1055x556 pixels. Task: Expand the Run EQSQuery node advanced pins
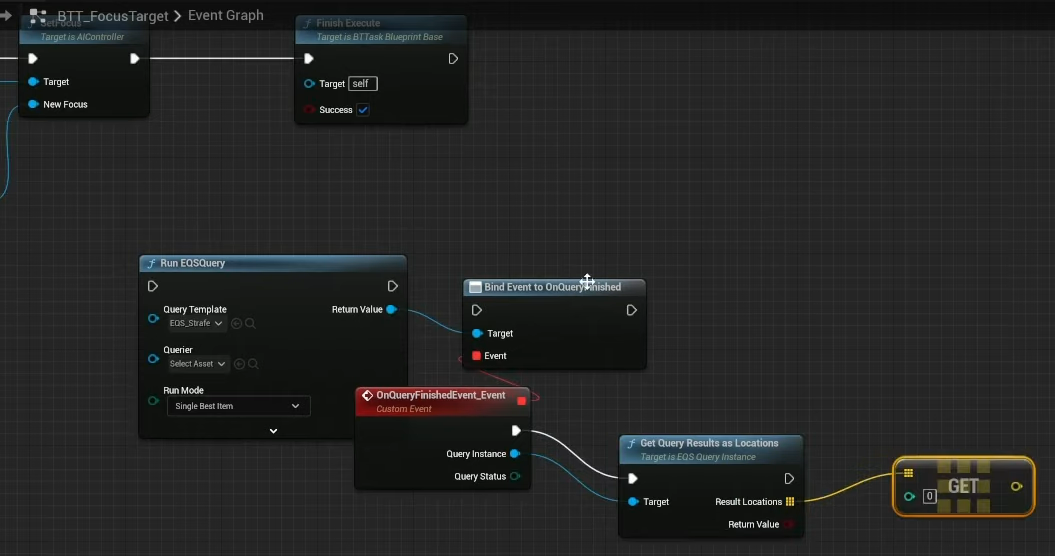(273, 431)
